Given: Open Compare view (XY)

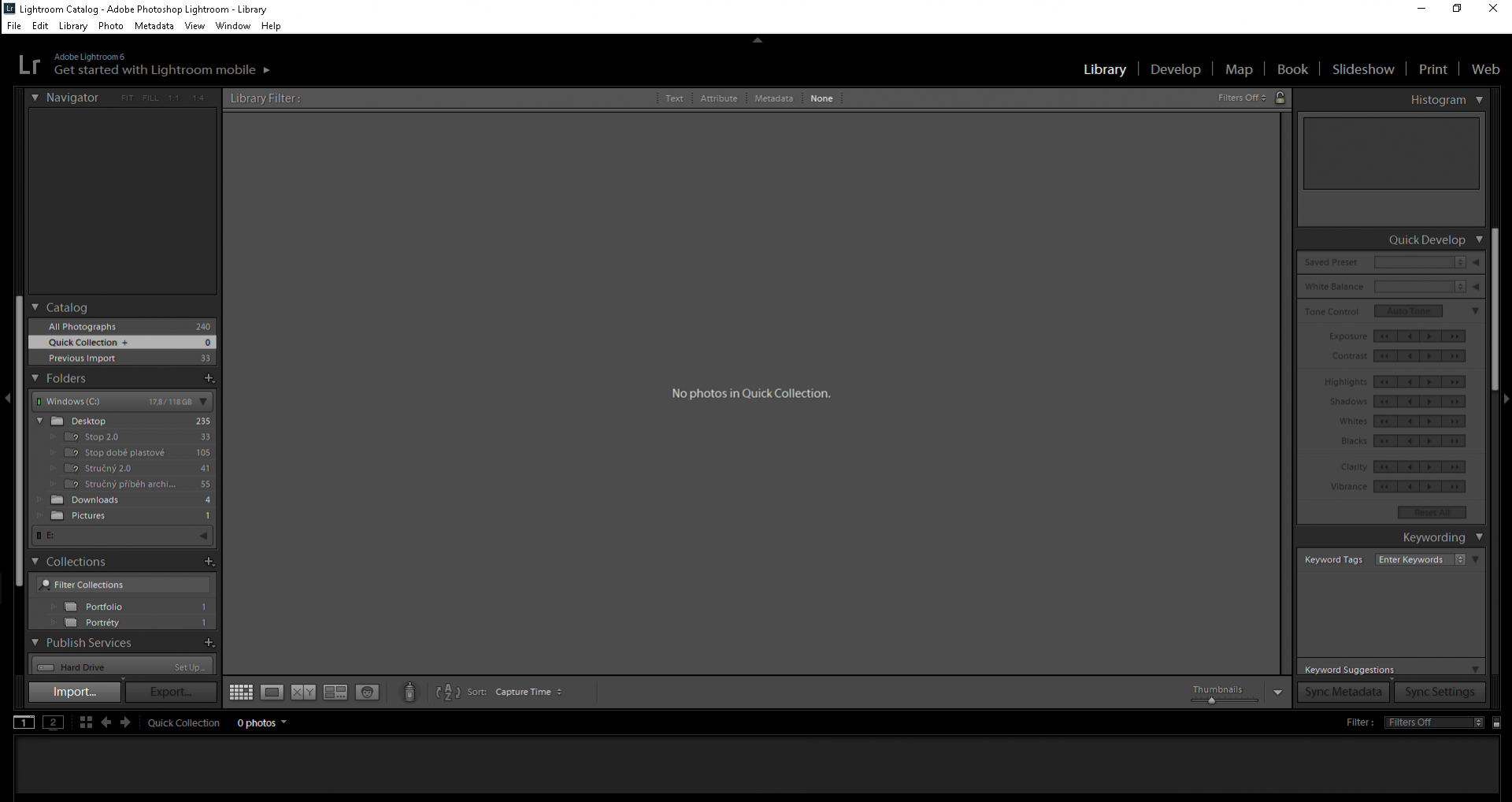Looking at the screenshot, I should coord(303,692).
